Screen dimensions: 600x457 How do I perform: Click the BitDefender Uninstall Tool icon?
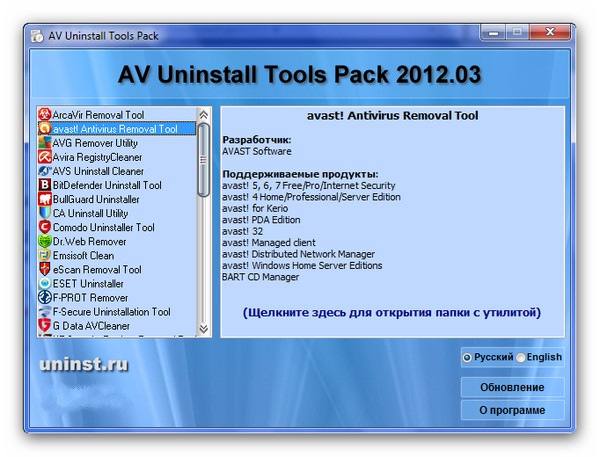coord(44,185)
